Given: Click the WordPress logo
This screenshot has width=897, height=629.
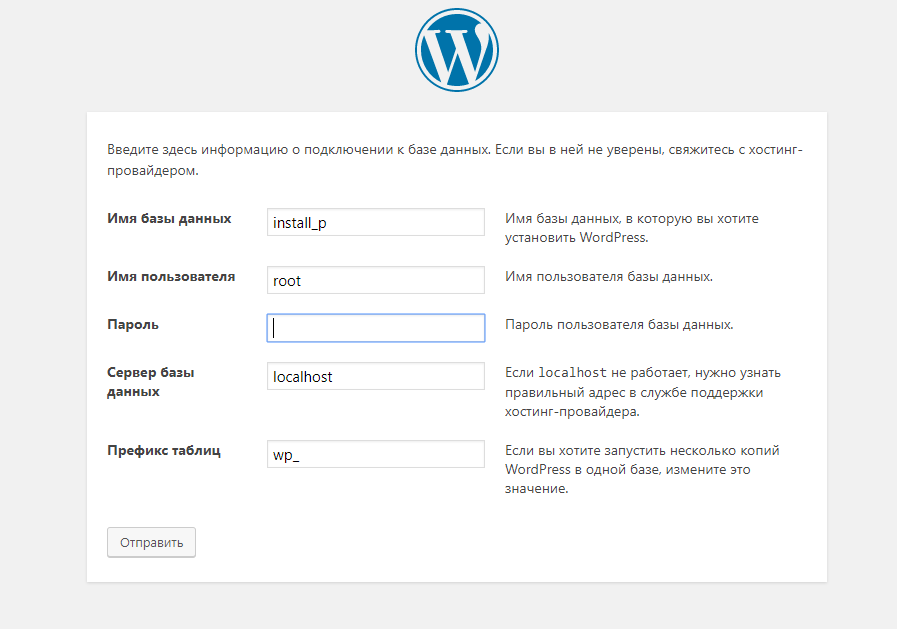Looking at the screenshot, I should (457, 50).
